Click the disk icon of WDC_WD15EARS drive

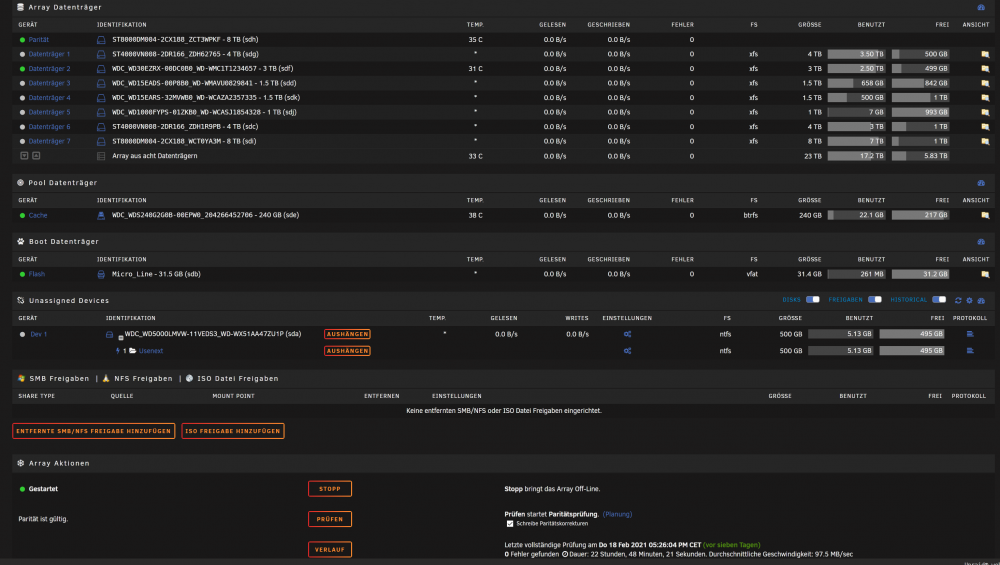point(101,98)
